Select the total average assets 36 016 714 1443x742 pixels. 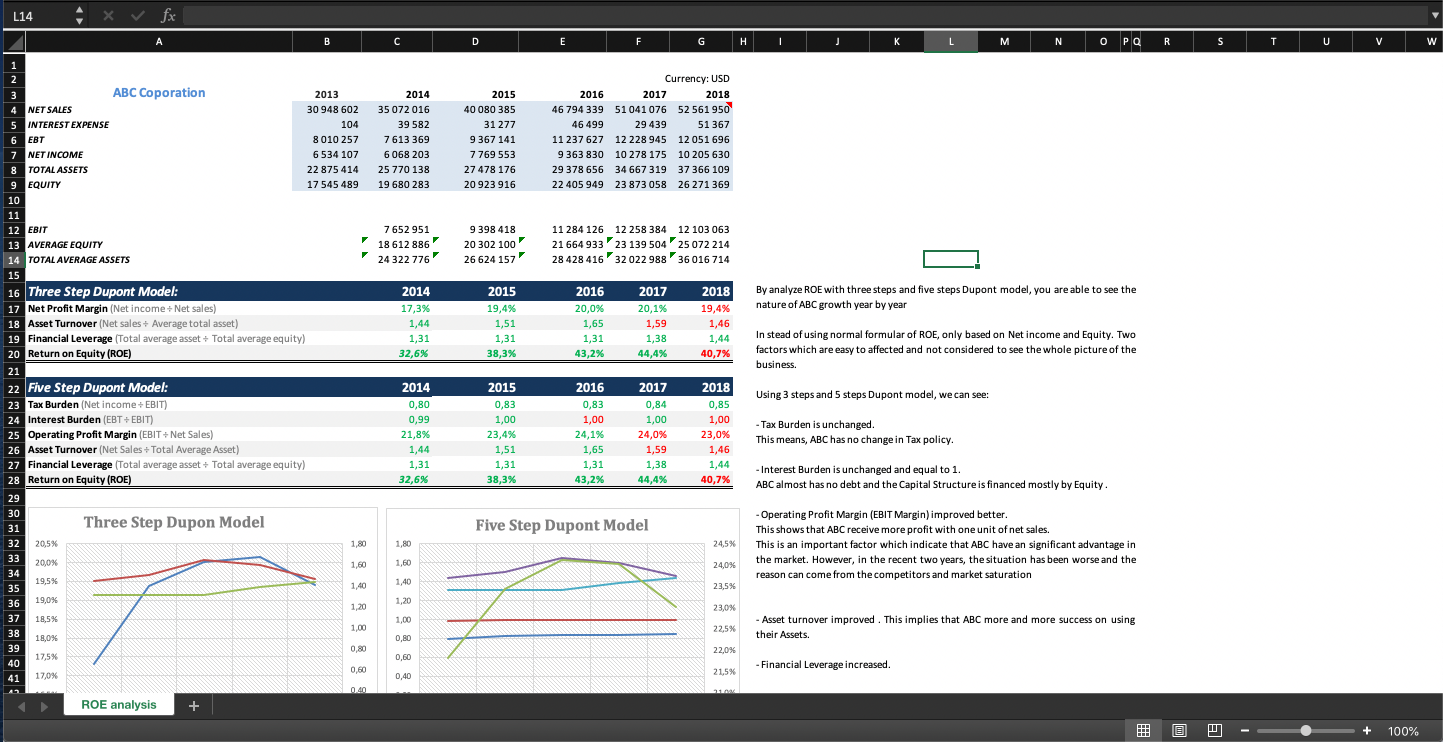(x=704, y=259)
